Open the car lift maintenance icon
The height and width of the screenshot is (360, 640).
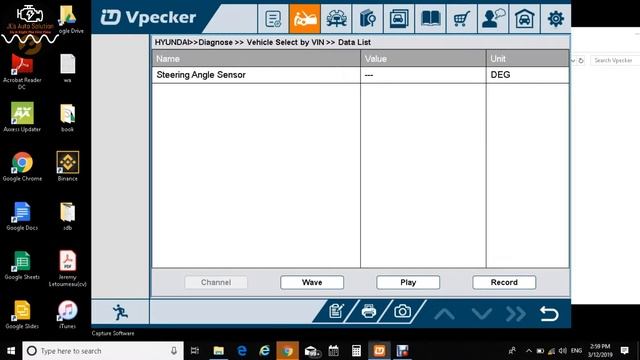click(x=336, y=19)
